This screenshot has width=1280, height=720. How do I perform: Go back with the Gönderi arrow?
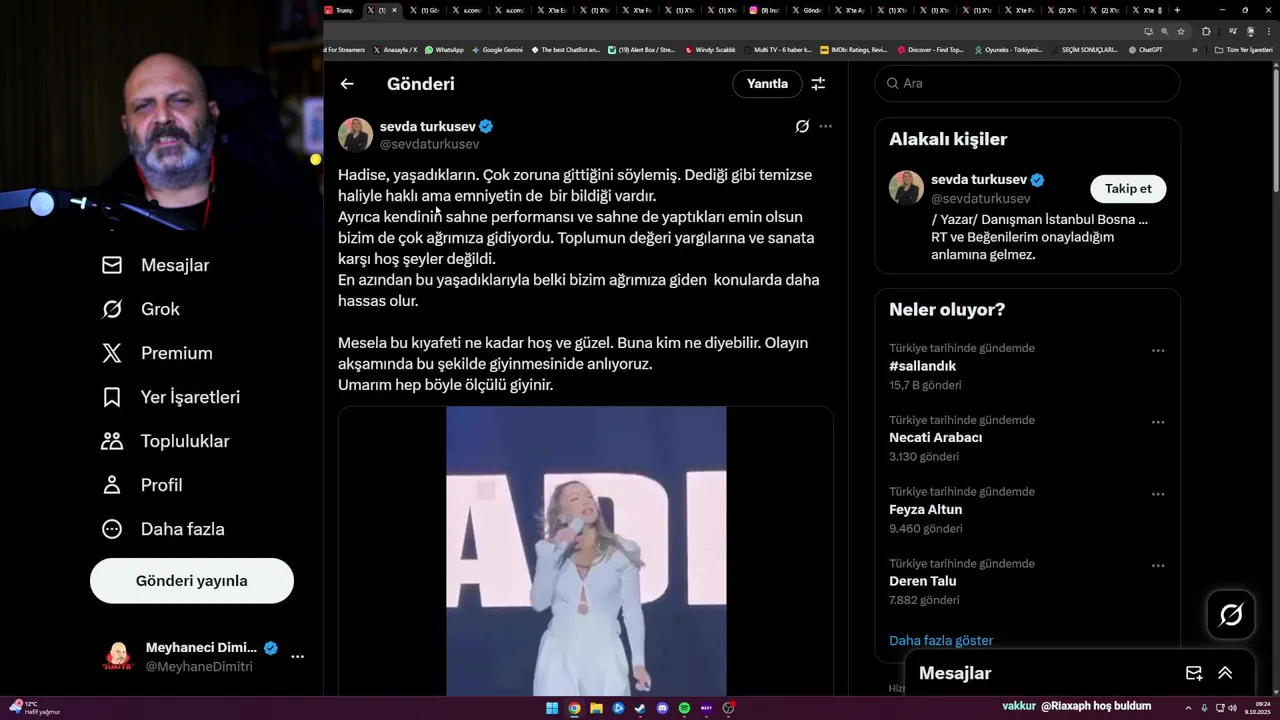[347, 84]
